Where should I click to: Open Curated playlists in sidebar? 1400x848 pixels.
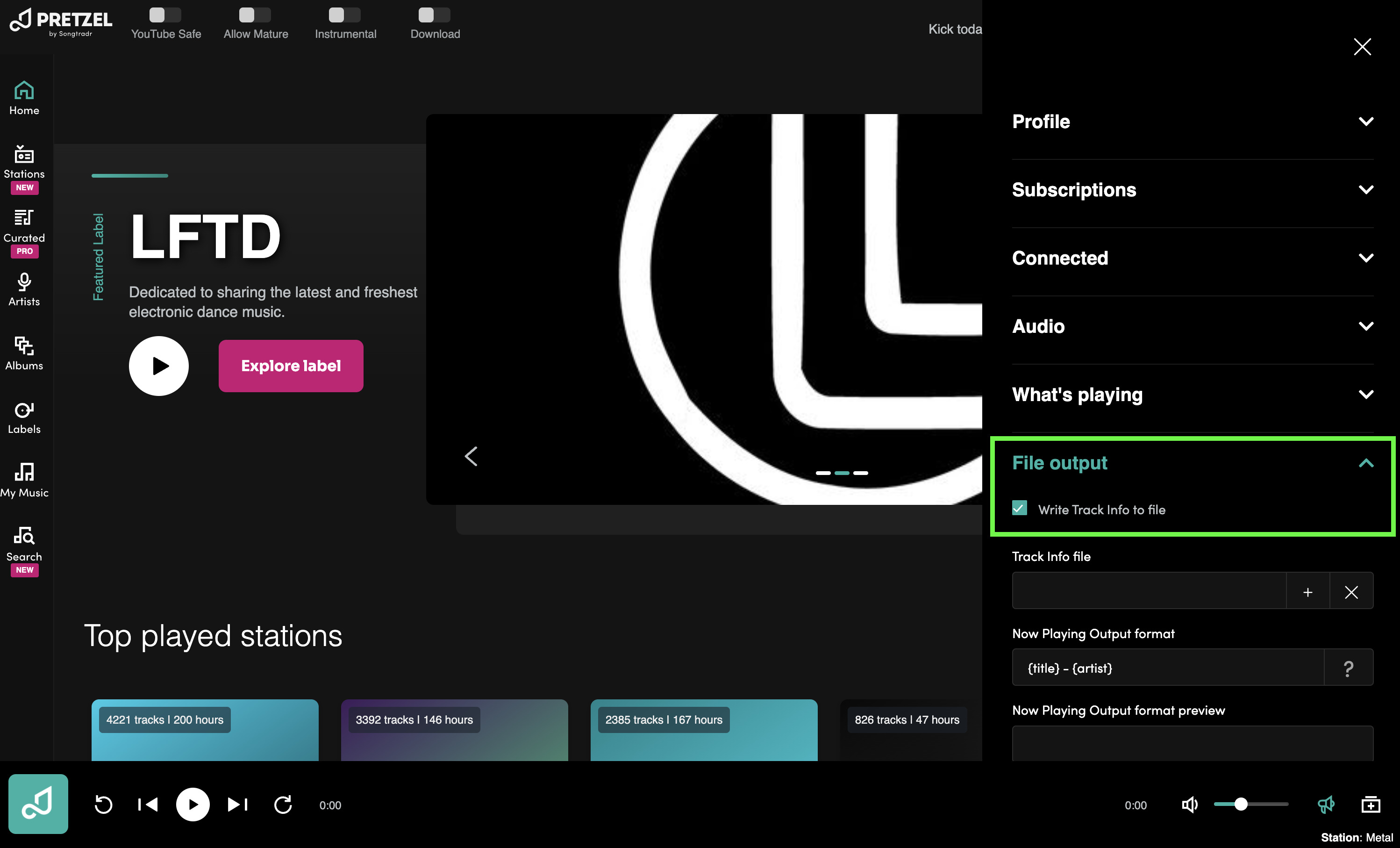24,233
